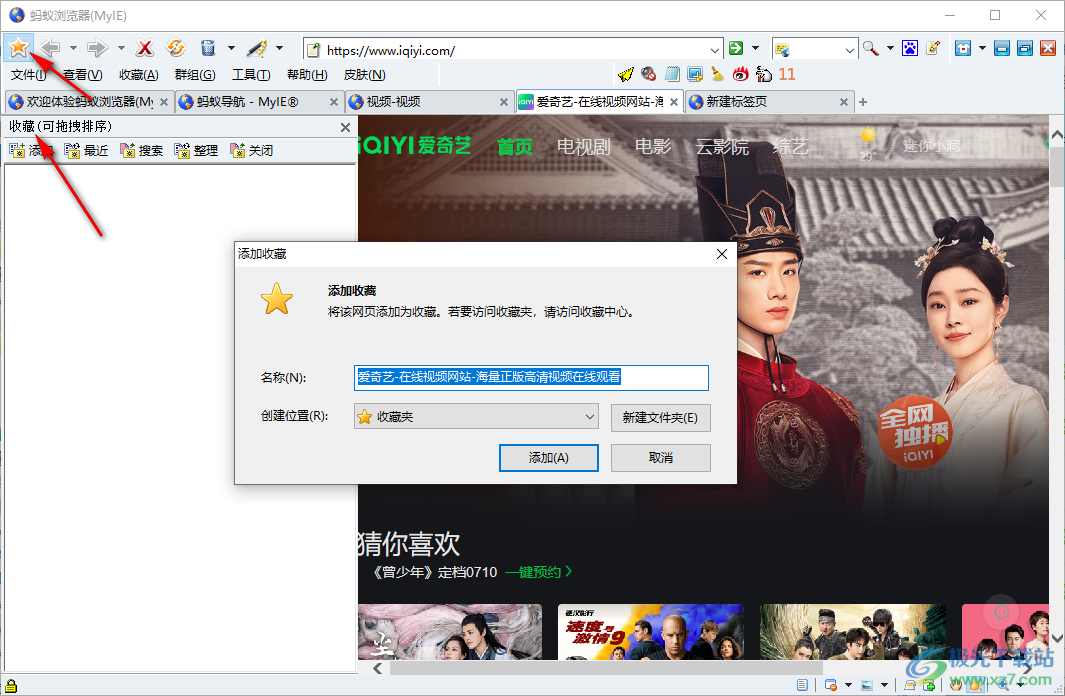Select the bookmark name input field
The image size is (1065, 696).
click(530, 378)
